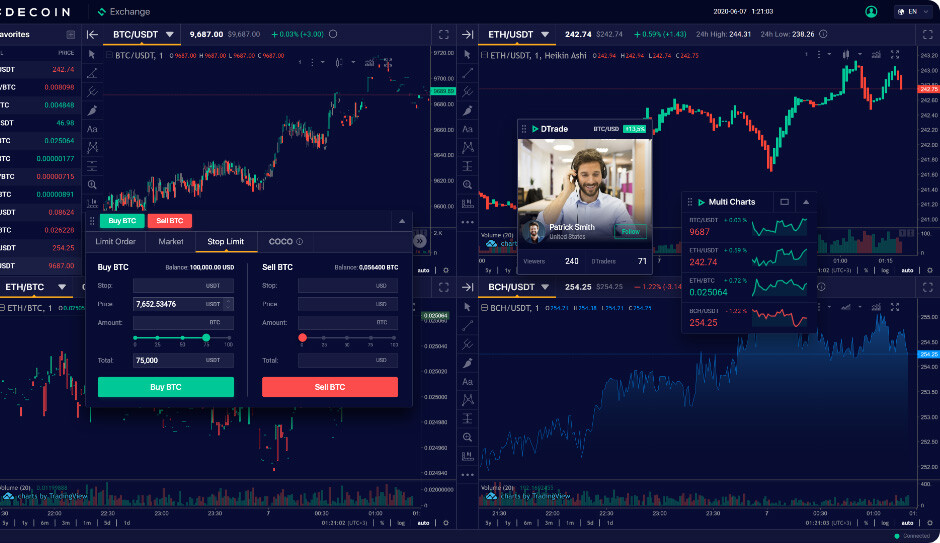
Task: Open the EN language dropdown
Action: [x=914, y=11]
